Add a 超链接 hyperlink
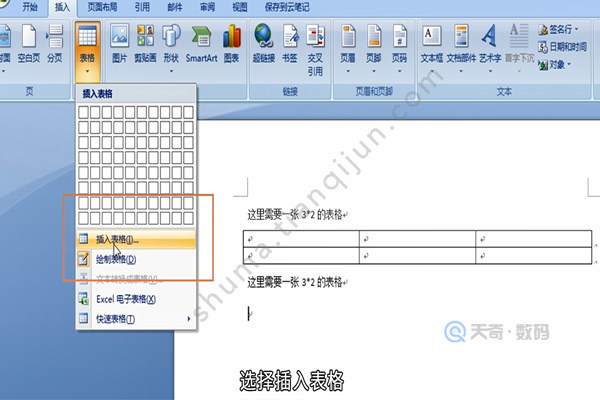Image resolution: width=600 pixels, height=400 pixels. coord(264,44)
